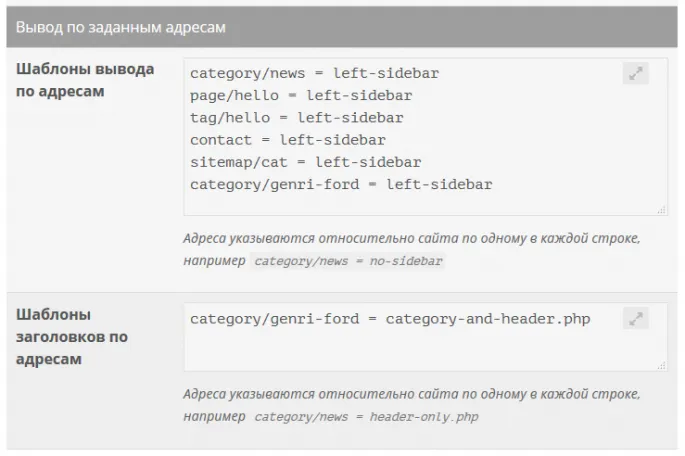Place cursor in "page/hello = left-sidebar" line
Screen dimensions: 685x456
(301, 96)
